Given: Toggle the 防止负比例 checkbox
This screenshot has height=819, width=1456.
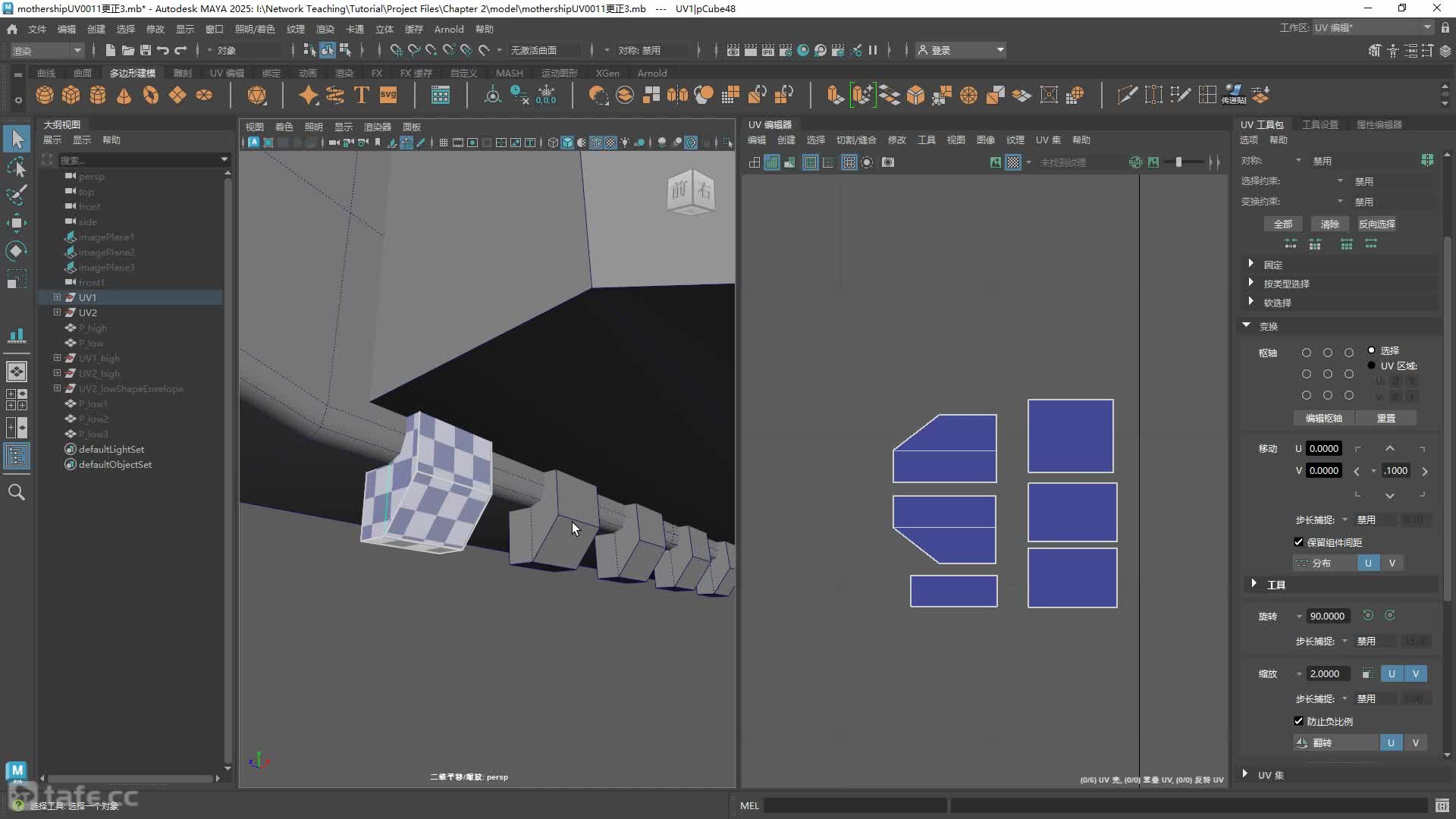Looking at the screenshot, I should (x=1299, y=721).
